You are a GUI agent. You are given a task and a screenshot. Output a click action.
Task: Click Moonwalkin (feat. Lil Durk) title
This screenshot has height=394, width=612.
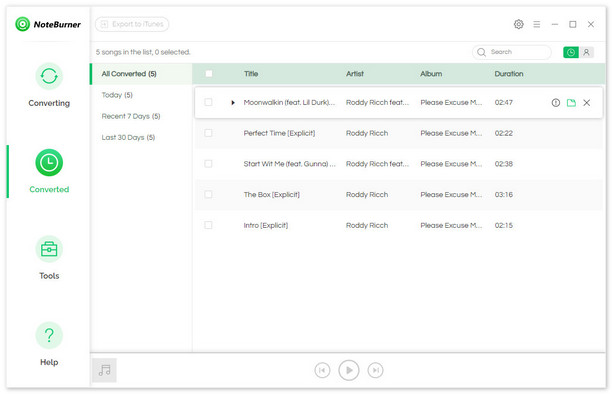[x=289, y=103]
